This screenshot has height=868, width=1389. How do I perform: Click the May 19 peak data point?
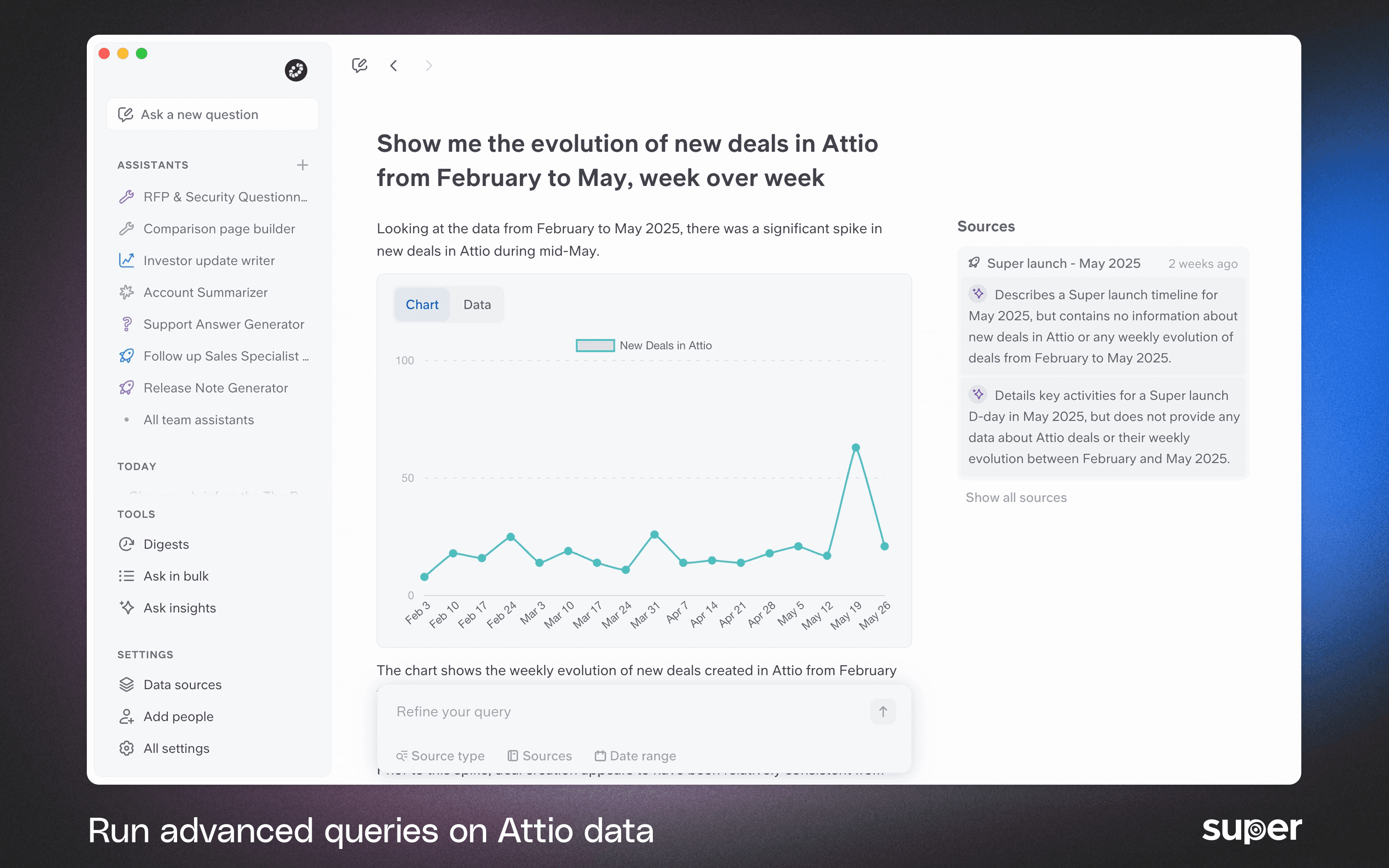[856, 448]
